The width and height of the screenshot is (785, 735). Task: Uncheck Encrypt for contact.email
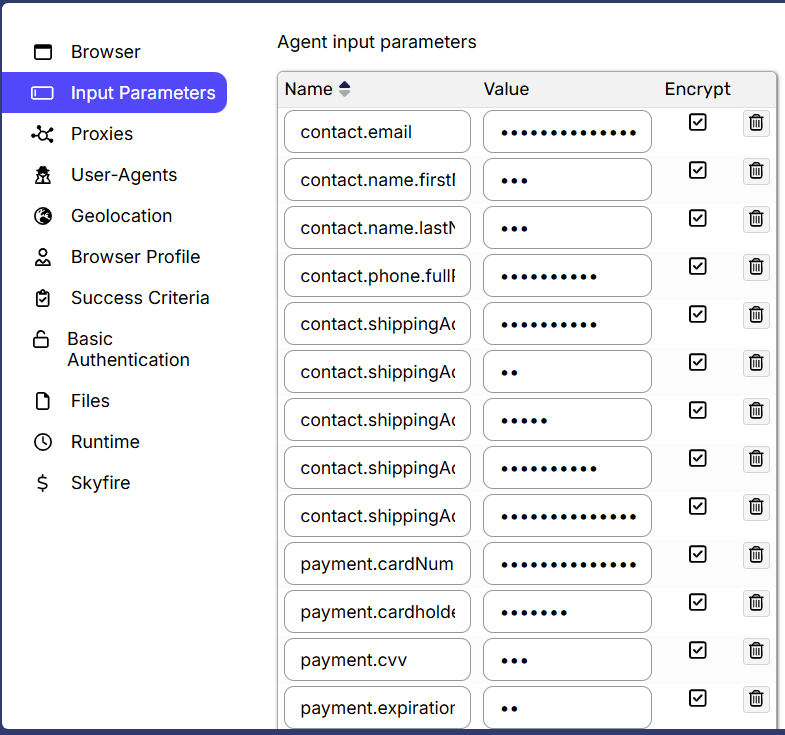tap(698, 122)
